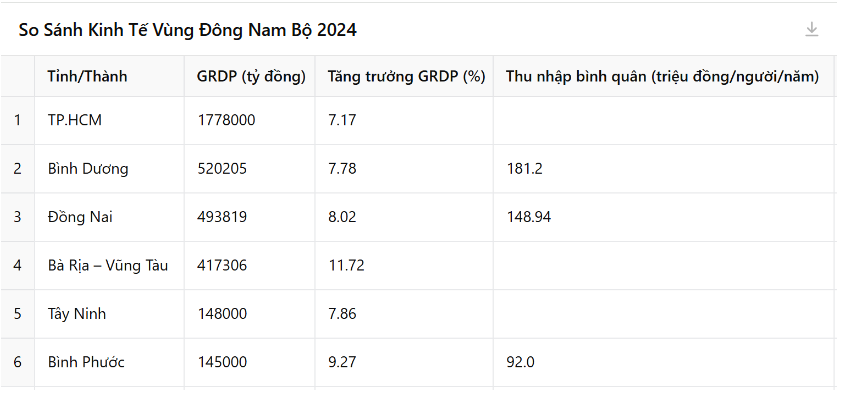Select the Bình Dương cell
The image size is (848, 400).
(109, 169)
